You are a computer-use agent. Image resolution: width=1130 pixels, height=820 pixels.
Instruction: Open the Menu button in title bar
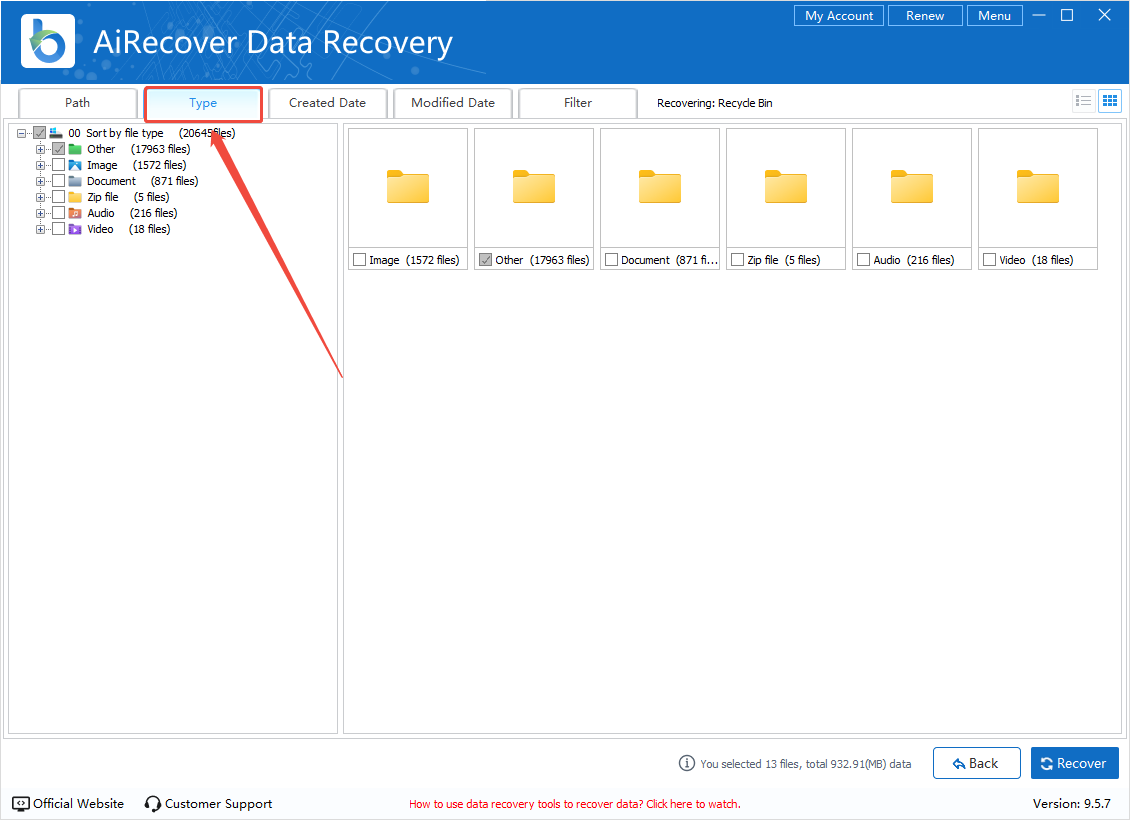pyautogui.click(x=994, y=16)
